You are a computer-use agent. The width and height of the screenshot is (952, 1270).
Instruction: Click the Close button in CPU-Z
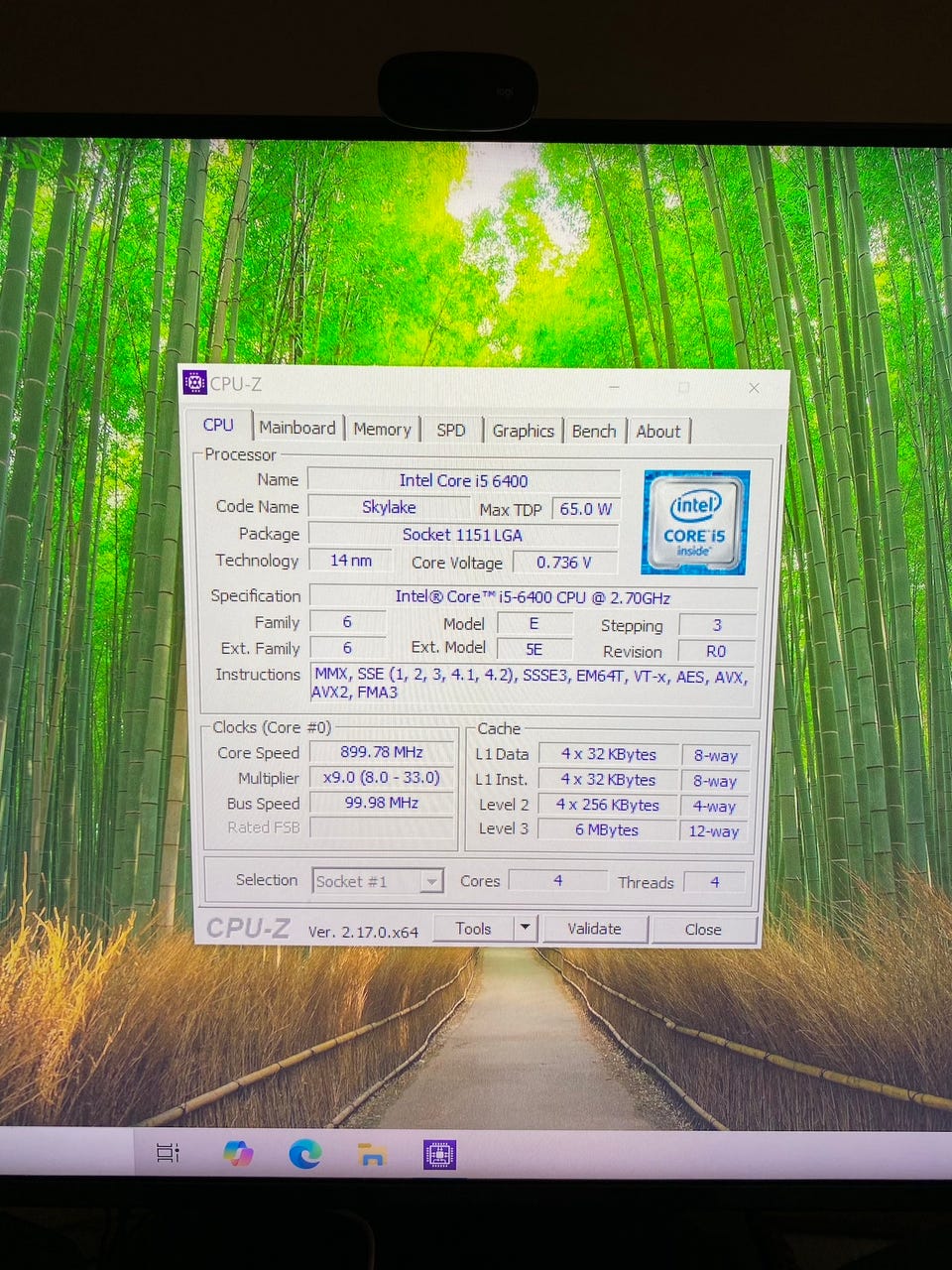tap(703, 930)
